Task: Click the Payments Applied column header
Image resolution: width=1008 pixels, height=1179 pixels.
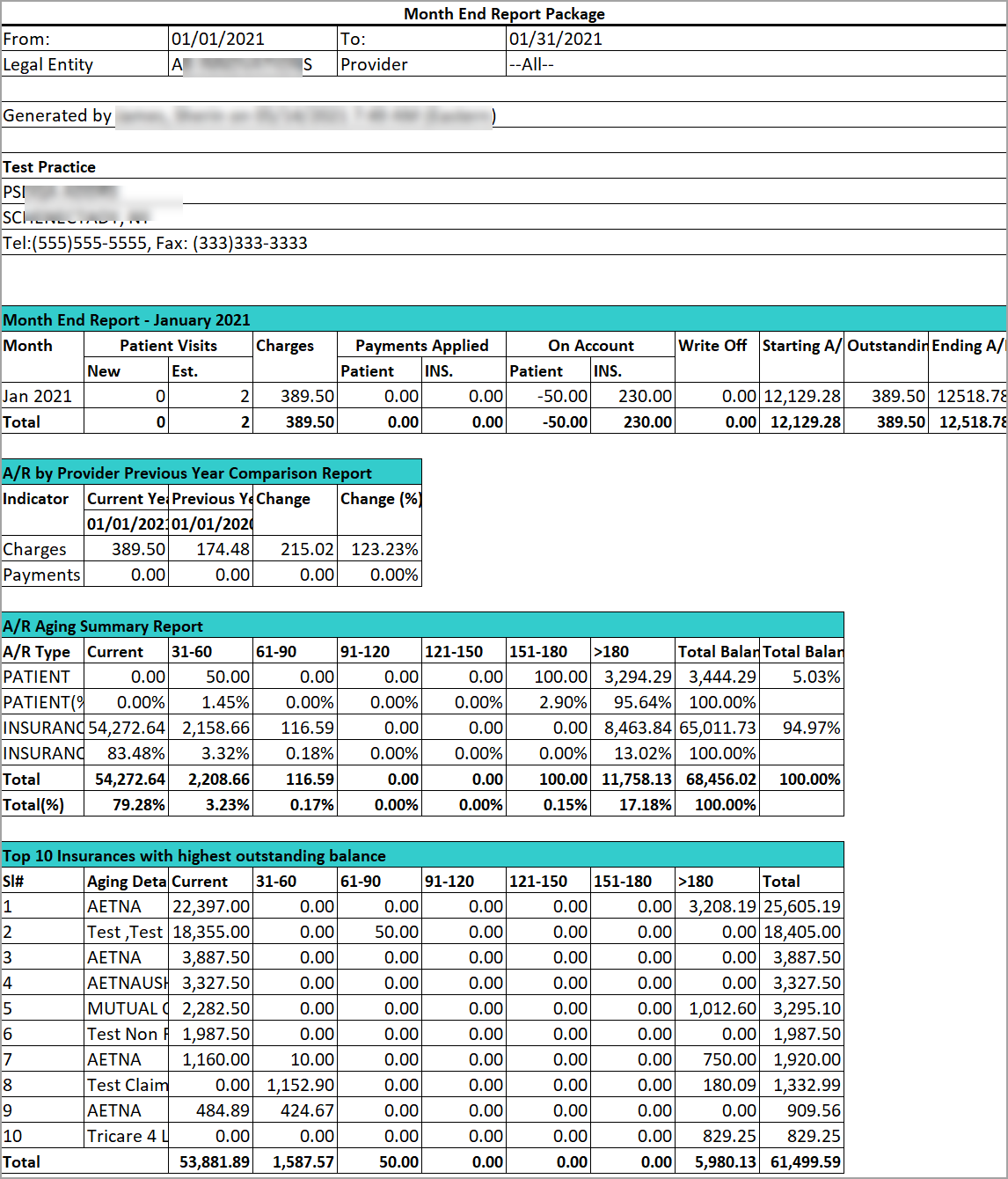Action: coord(421,346)
